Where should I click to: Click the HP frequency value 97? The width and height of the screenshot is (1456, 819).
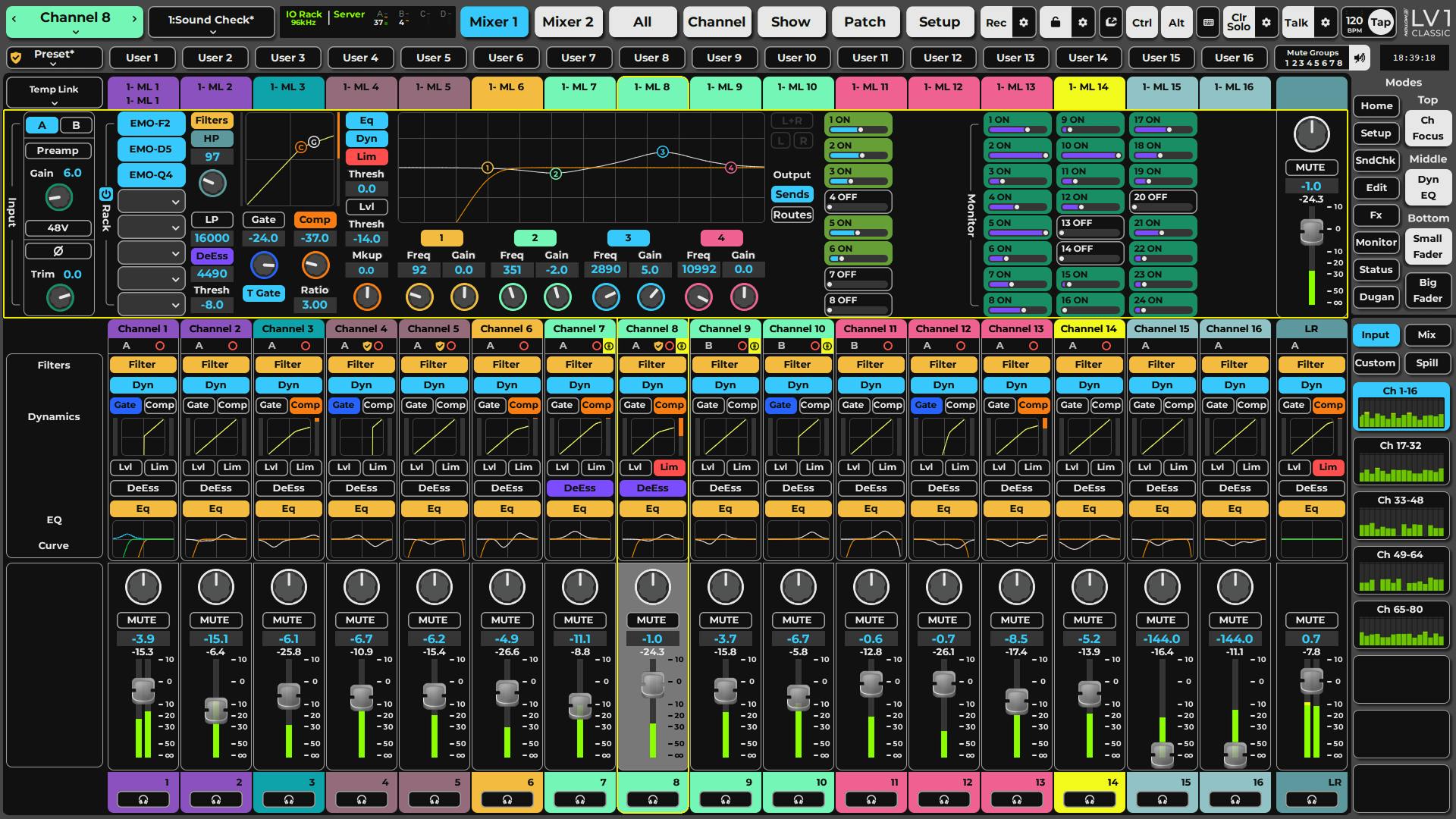(x=212, y=157)
